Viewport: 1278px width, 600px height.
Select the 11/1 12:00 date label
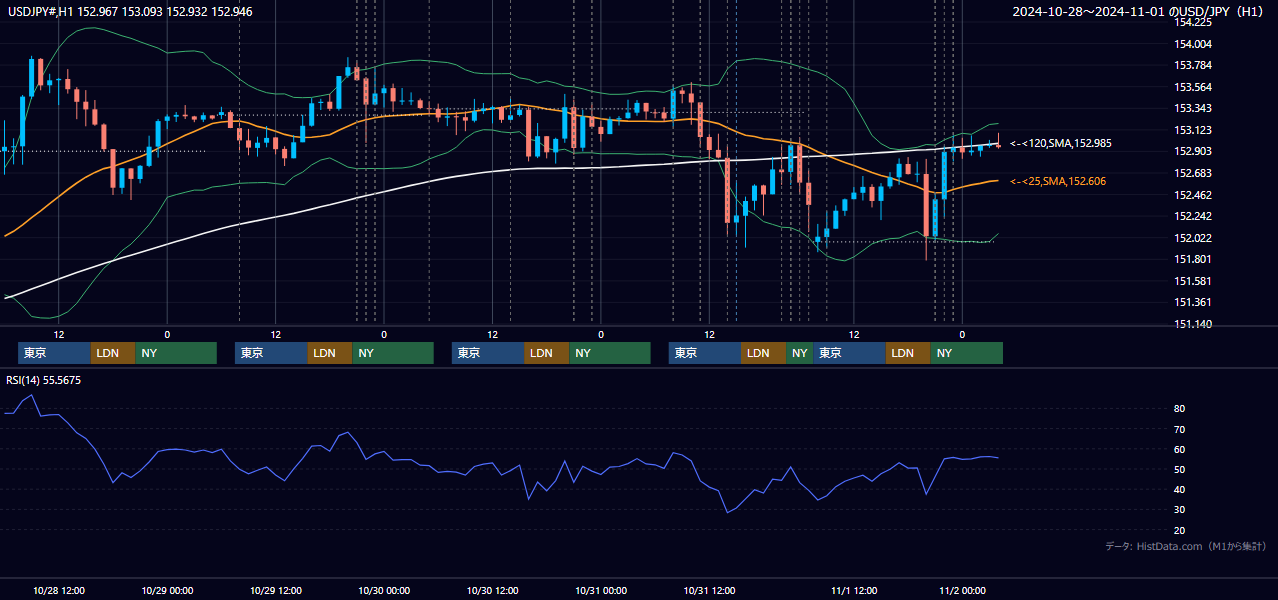click(x=854, y=591)
